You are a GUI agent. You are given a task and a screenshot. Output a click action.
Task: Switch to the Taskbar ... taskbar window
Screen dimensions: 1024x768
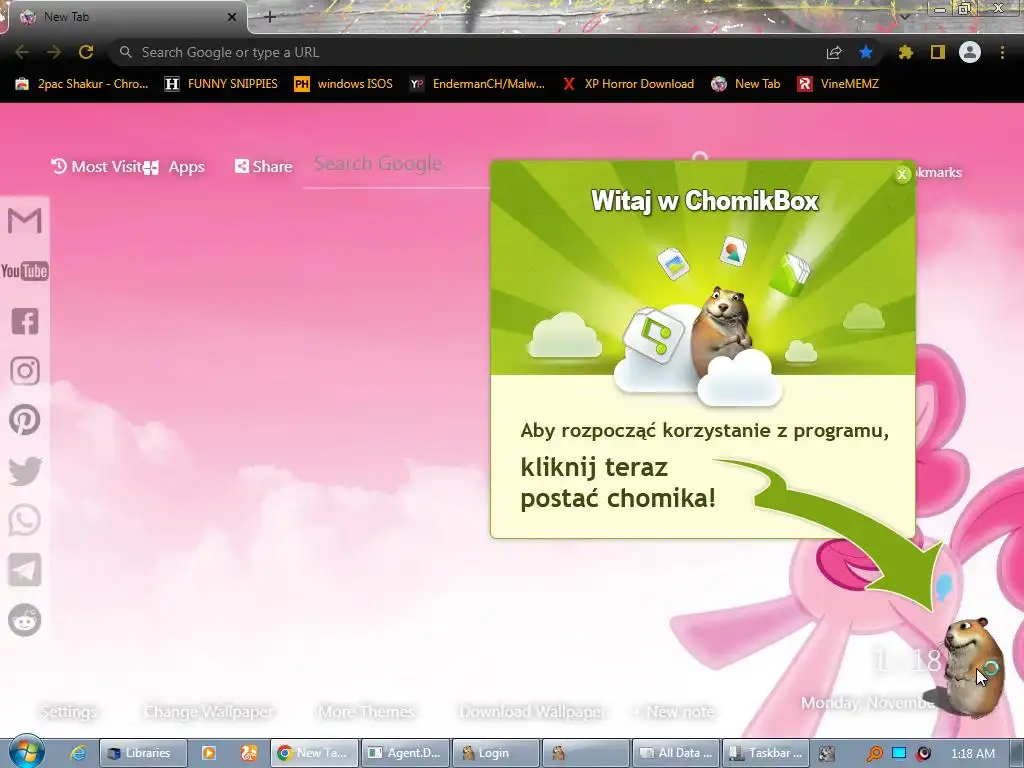click(x=767, y=753)
